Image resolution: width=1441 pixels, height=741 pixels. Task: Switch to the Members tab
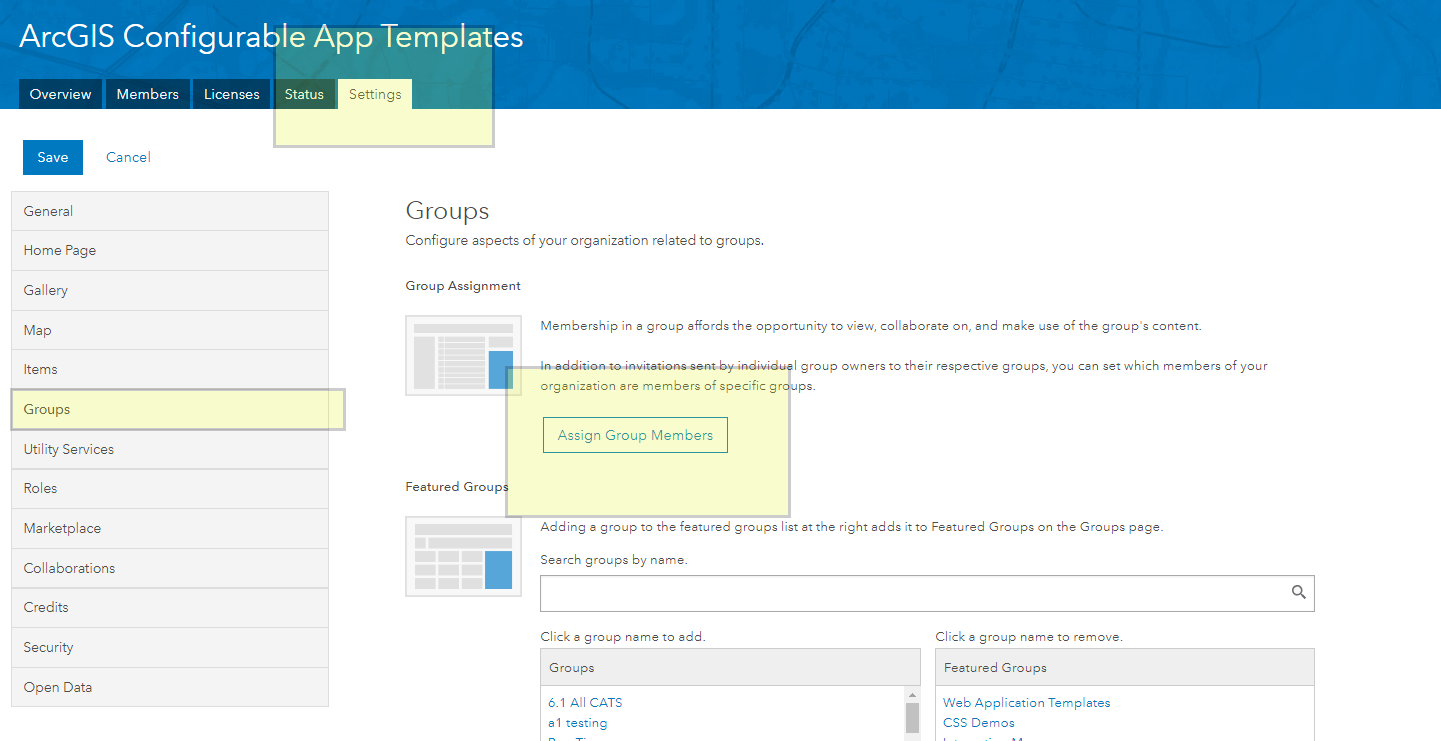click(147, 94)
